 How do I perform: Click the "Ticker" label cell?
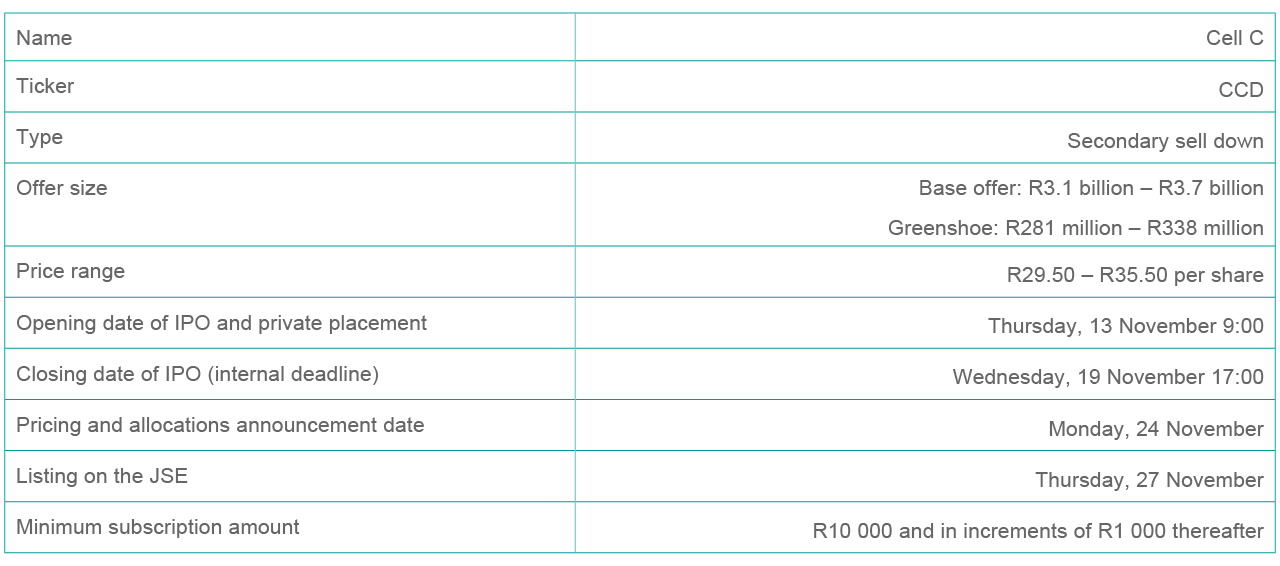pos(45,86)
